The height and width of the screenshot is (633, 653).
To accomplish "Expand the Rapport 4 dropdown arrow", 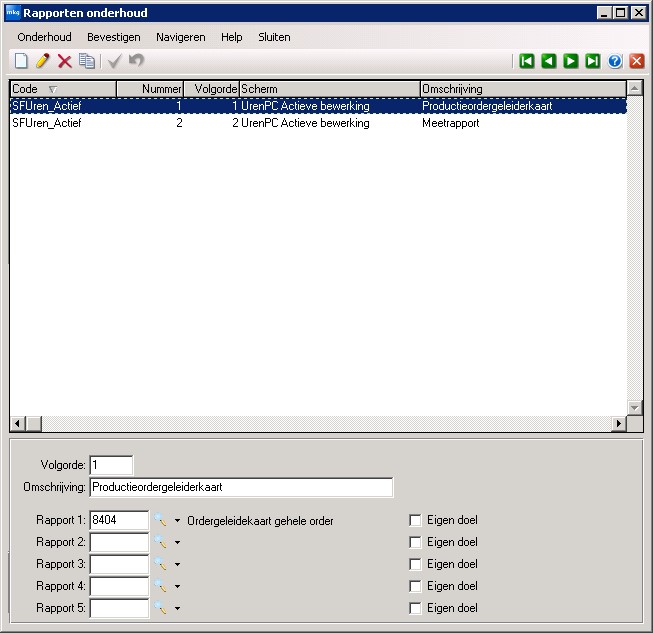I will pos(177,587).
